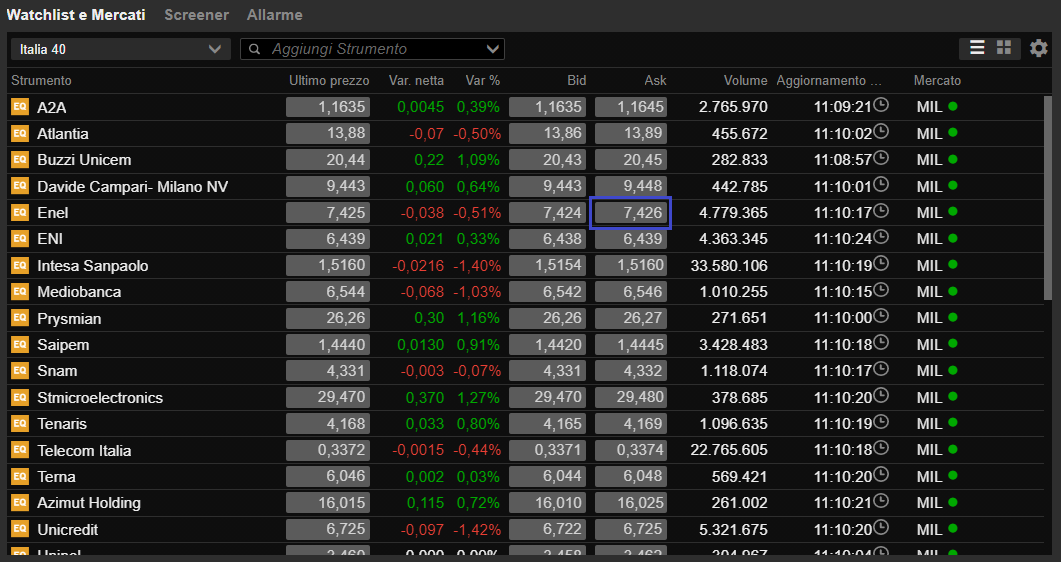Viewport: 1061px width, 562px height.
Task: Click the clock icon in ENI row
Action: 881,238
